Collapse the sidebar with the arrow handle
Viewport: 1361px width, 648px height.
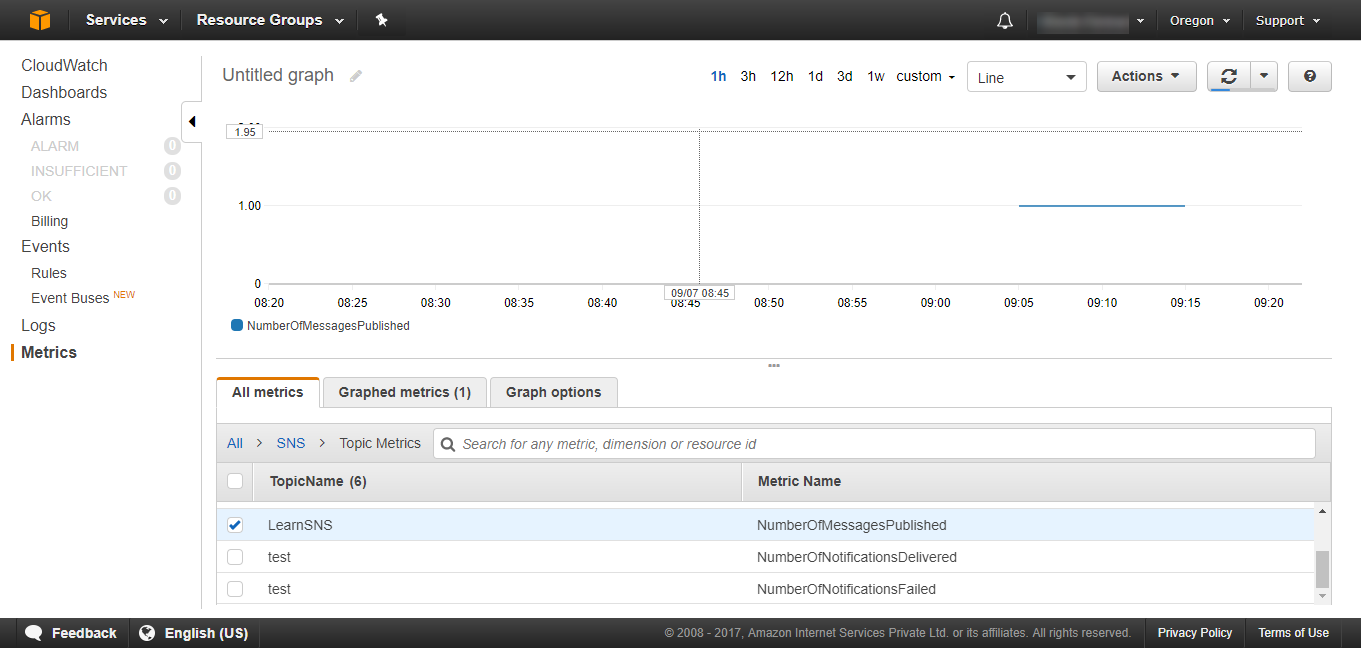tap(191, 122)
